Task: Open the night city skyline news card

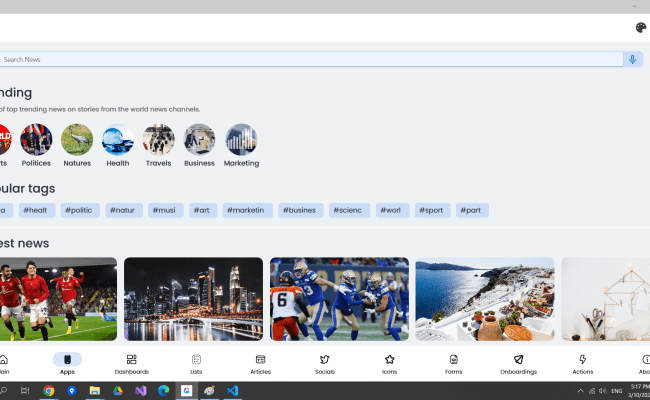Action: (194, 299)
